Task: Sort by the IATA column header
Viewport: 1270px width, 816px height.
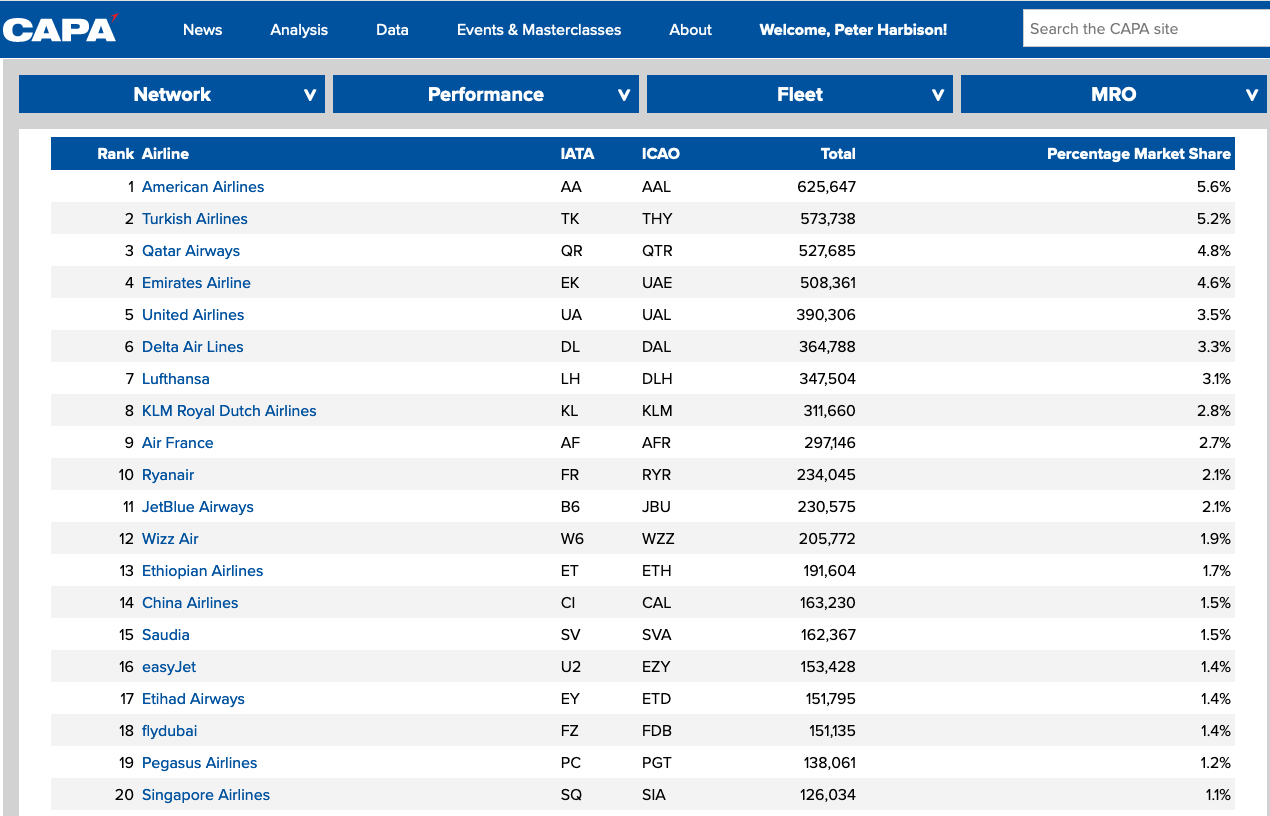Action: 577,154
